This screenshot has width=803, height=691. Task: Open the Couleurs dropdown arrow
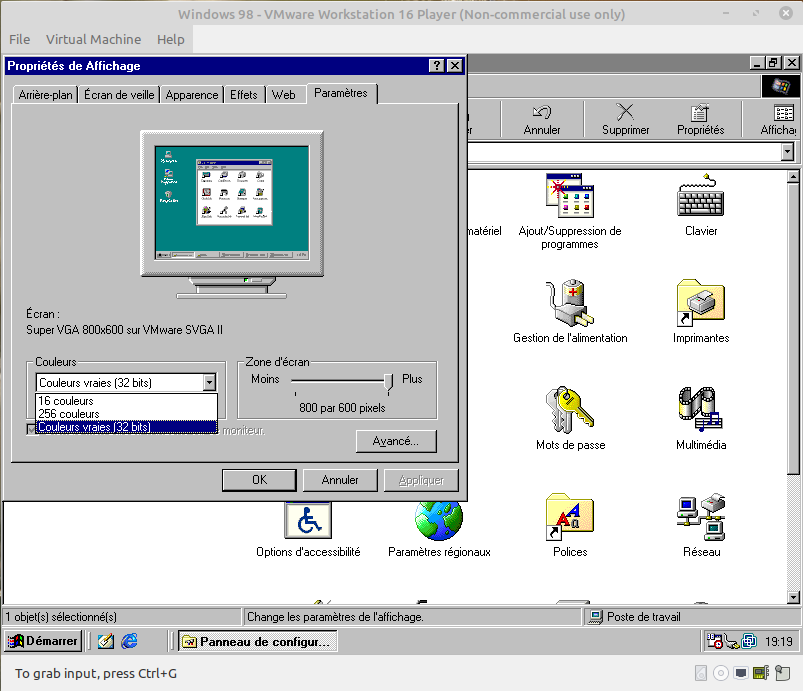pos(209,382)
